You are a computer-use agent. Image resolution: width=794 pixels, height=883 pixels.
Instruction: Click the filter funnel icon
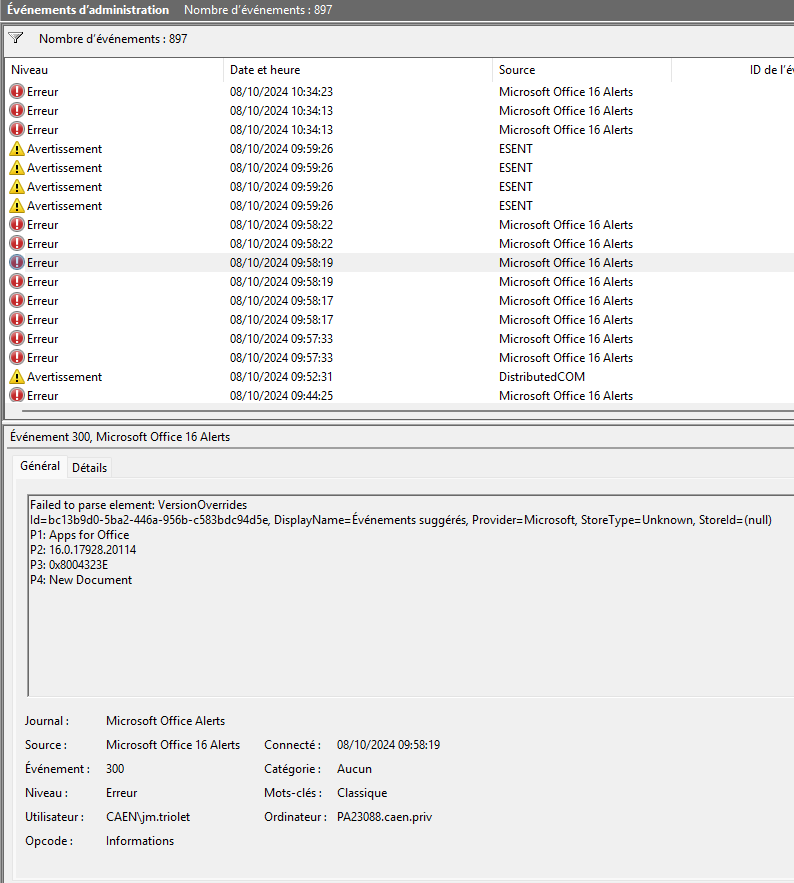point(16,38)
